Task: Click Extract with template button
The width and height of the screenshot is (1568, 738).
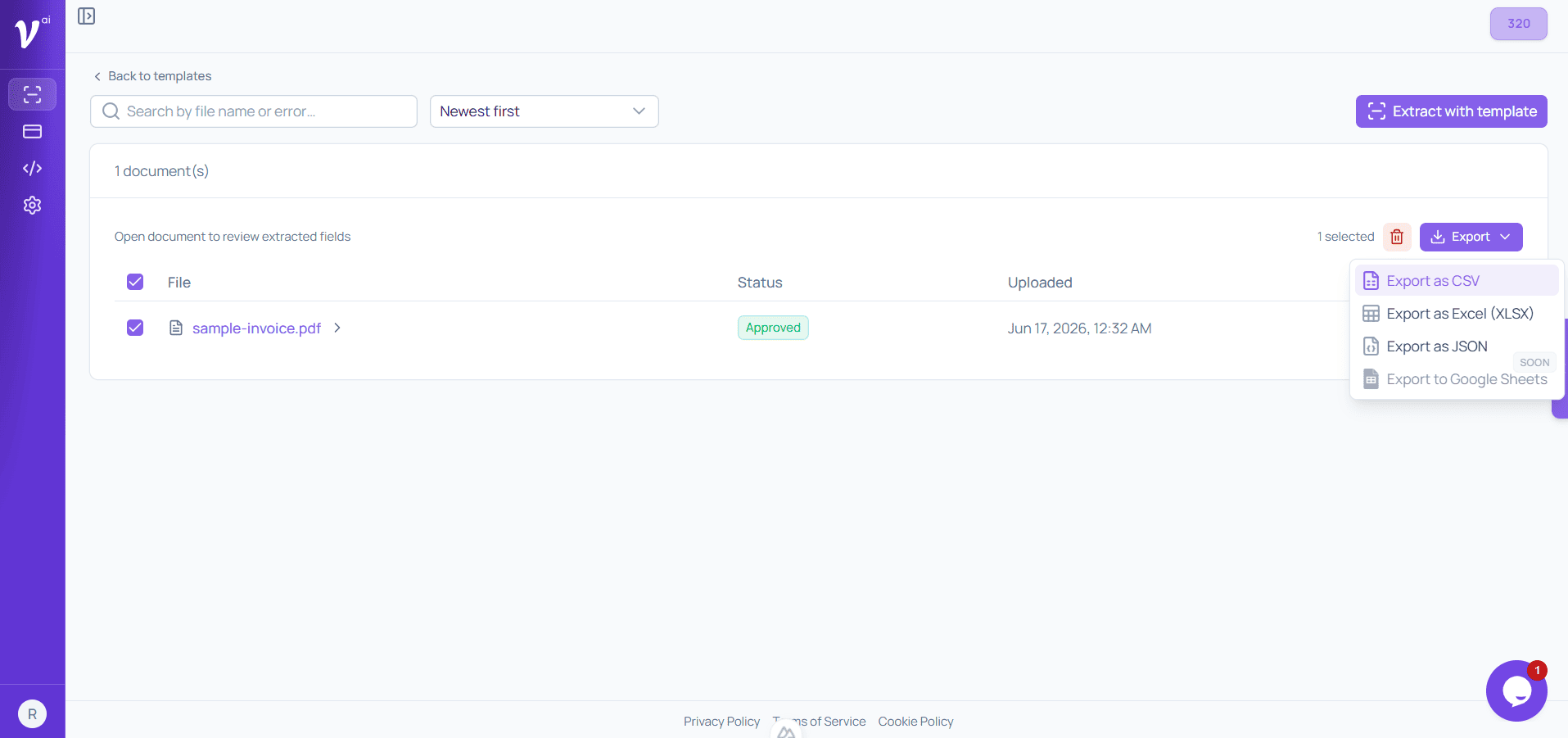Action: tap(1451, 111)
